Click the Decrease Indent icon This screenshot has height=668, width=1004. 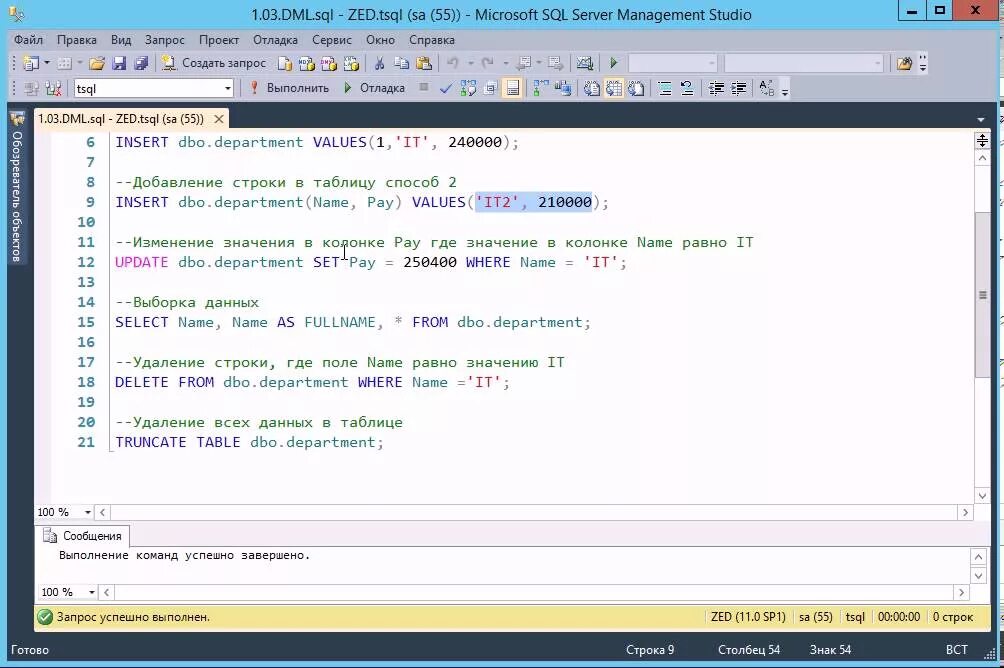(717, 88)
